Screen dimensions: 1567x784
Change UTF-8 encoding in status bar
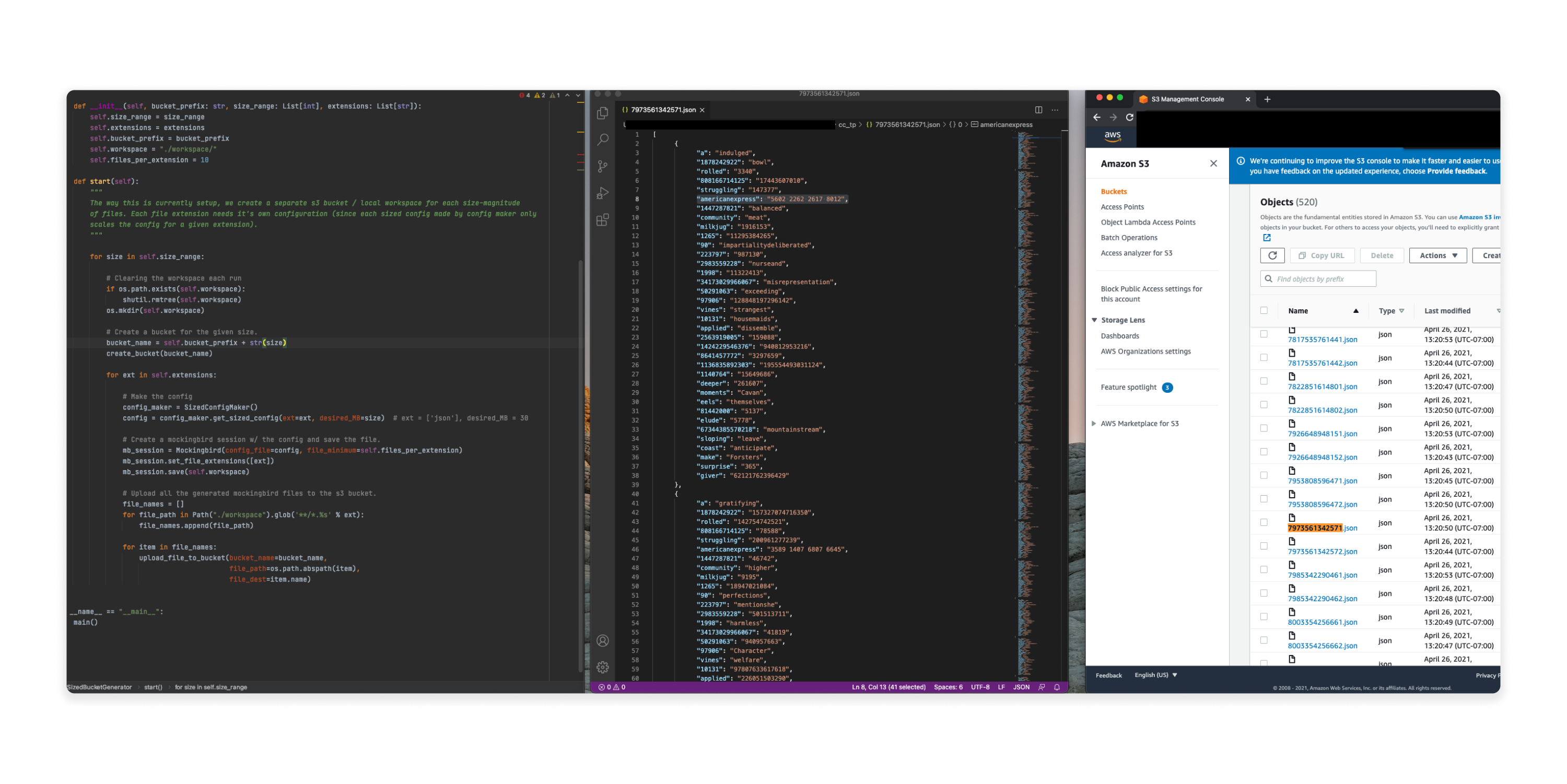click(980, 687)
